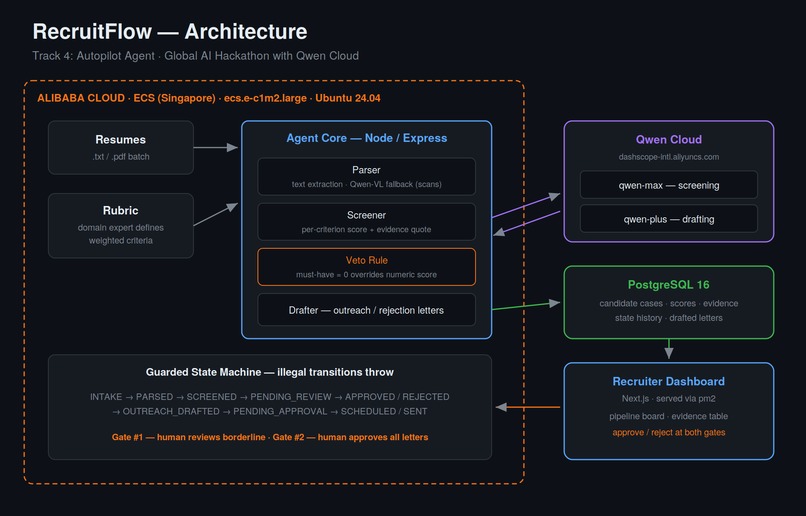This screenshot has height=516, width=806.
Task: Select the Screener component box
Action: (x=367, y=222)
